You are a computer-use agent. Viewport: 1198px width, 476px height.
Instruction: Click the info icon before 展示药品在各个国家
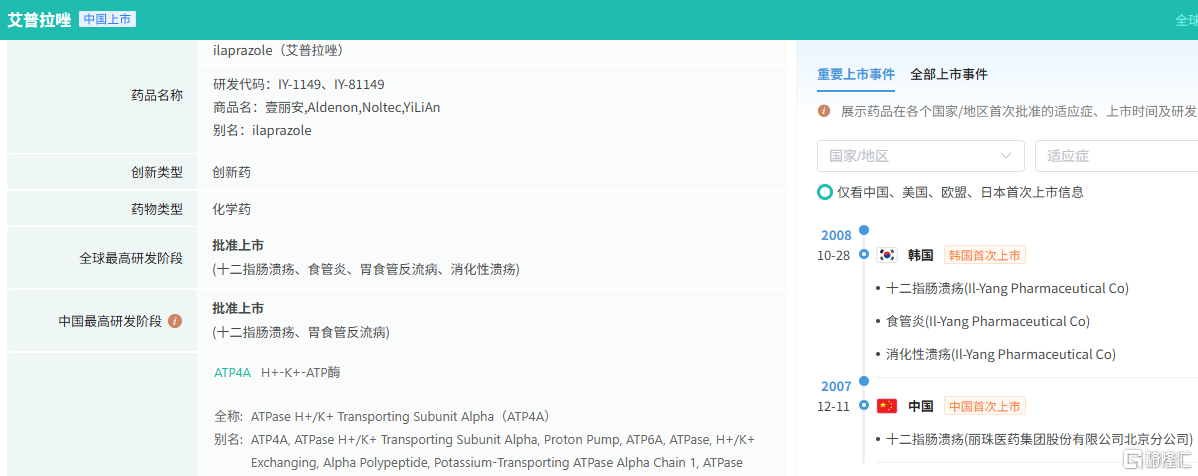(824, 111)
